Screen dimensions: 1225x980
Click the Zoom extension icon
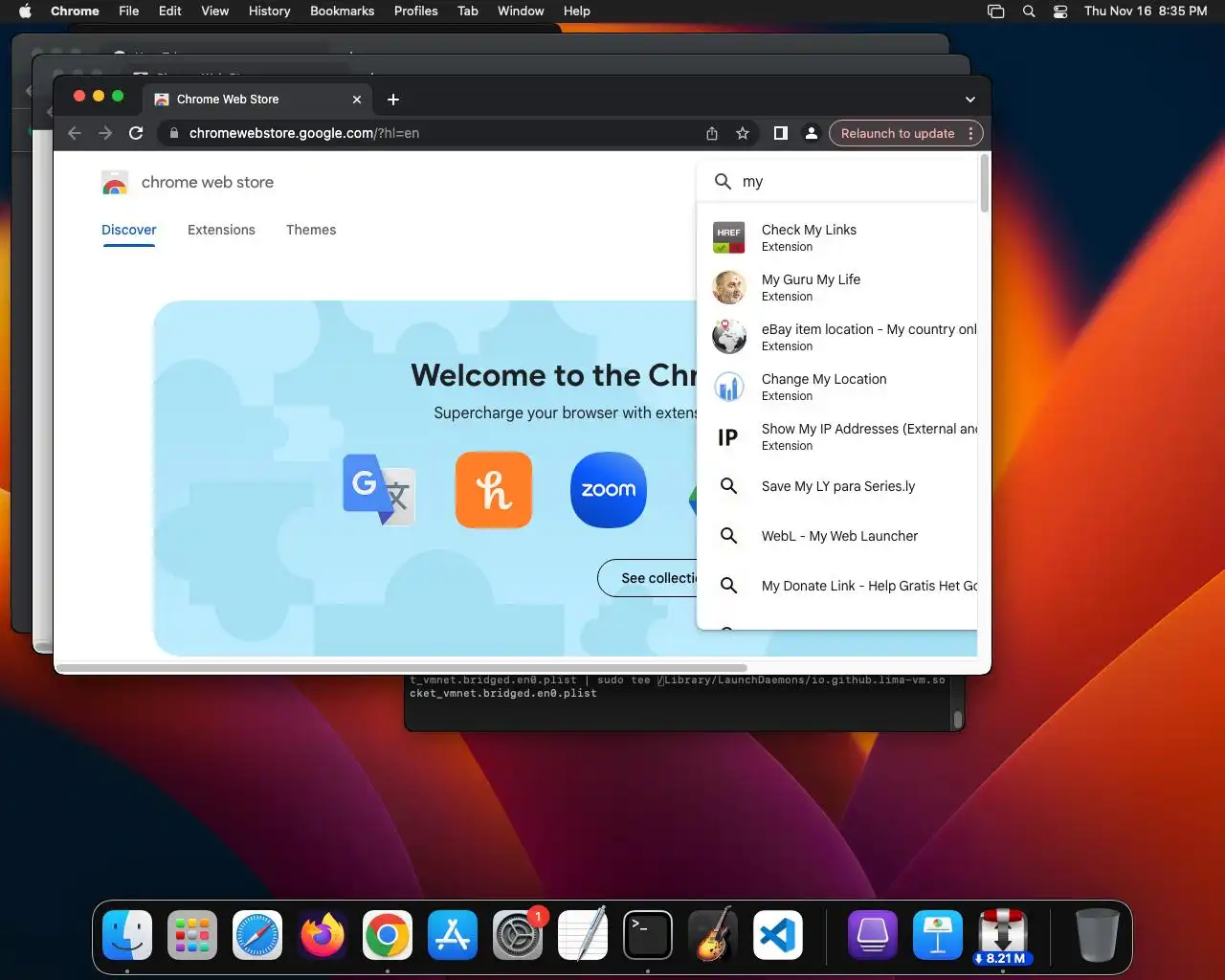(x=609, y=489)
